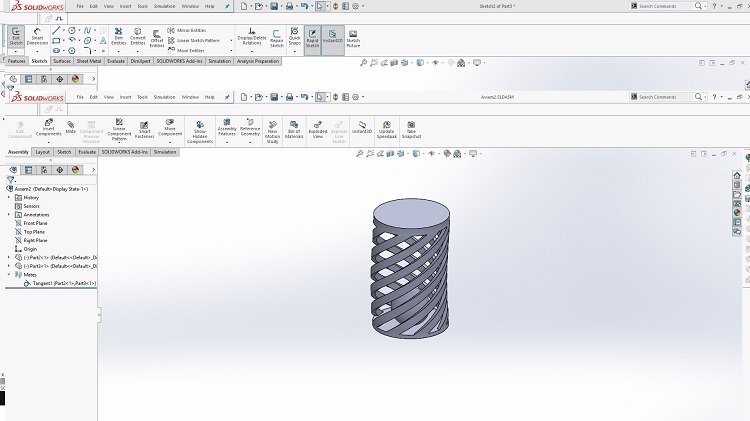Screen dimensions: 750x421
Task: Click Quick Snaps in Part3 ribbon
Action: (295, 36)
